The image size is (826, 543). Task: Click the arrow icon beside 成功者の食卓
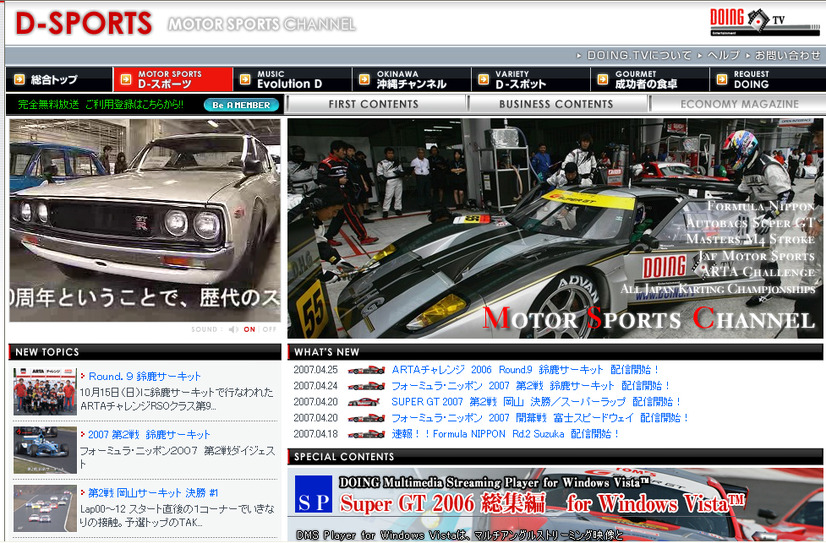(603, 80)
